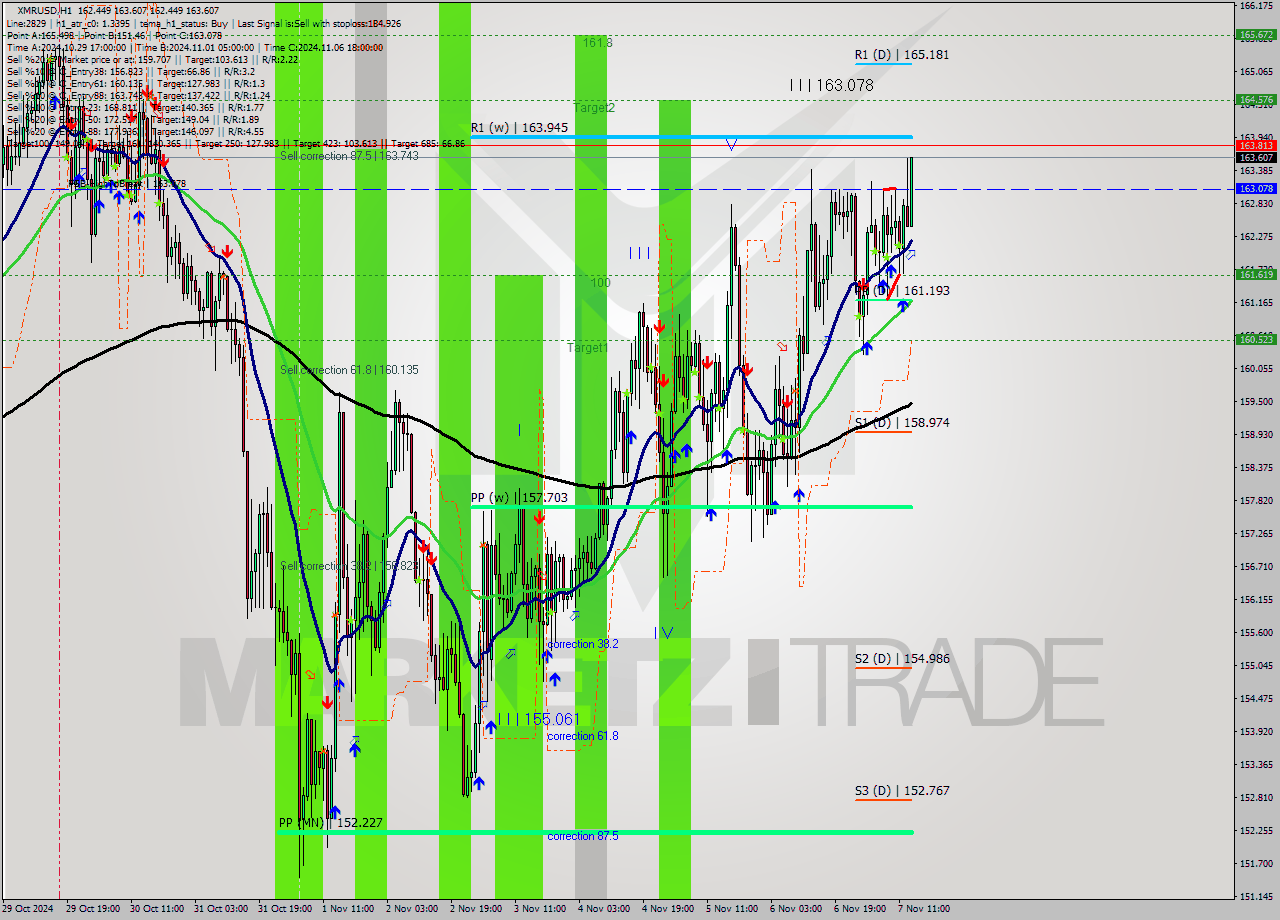Click the blue V marker near correction 38.2

coord(667,632)
